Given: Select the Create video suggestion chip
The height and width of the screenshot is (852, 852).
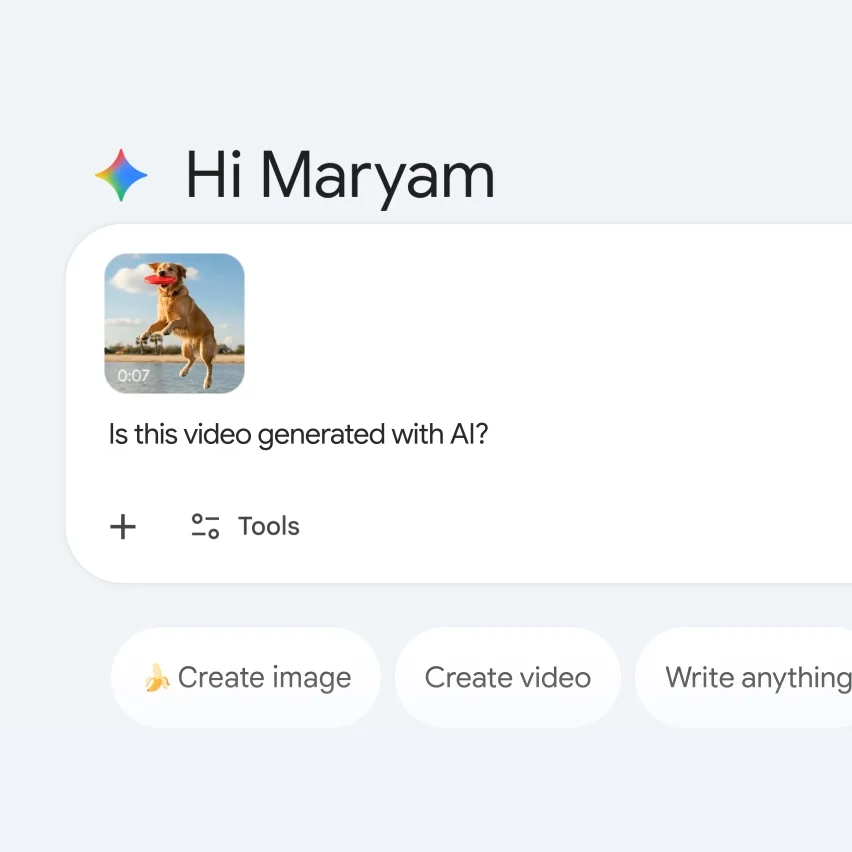Looking at the screenshot, I should coord(507,677).
